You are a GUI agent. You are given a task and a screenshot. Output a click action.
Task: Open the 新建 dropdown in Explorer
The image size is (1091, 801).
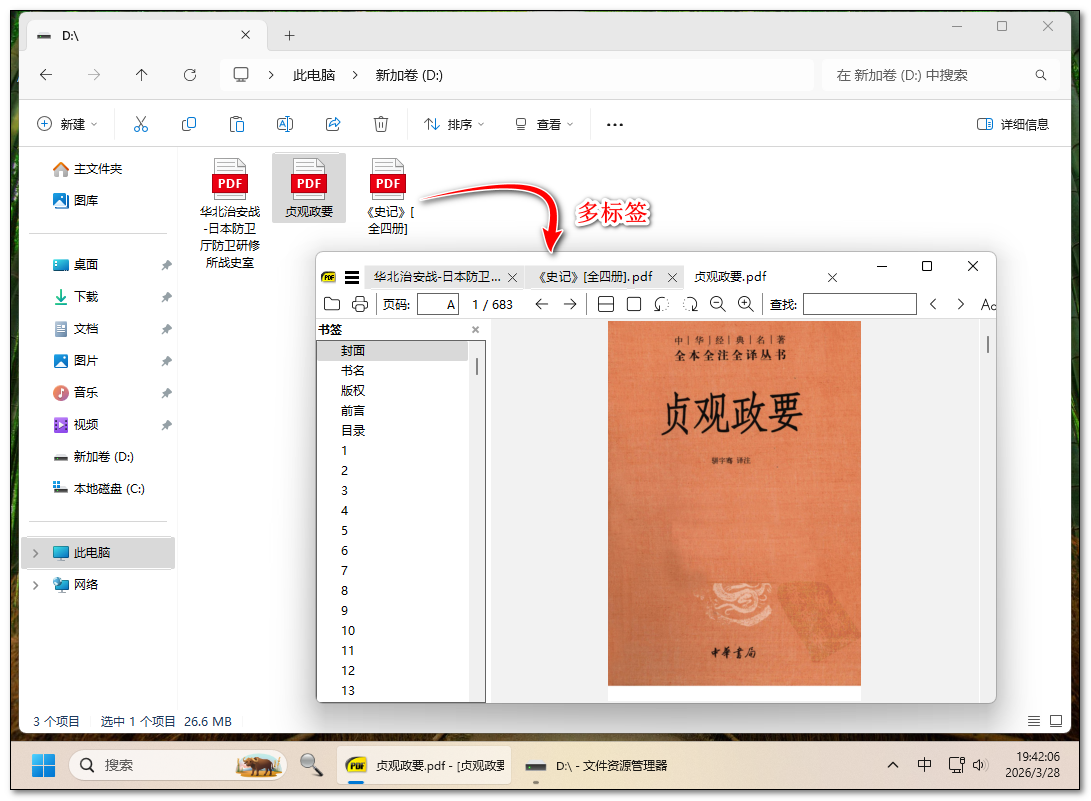[67, 124]
